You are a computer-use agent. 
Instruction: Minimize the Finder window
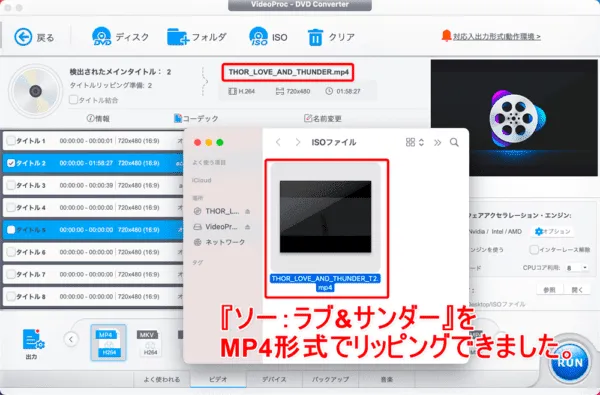click(x=209, y=142)
